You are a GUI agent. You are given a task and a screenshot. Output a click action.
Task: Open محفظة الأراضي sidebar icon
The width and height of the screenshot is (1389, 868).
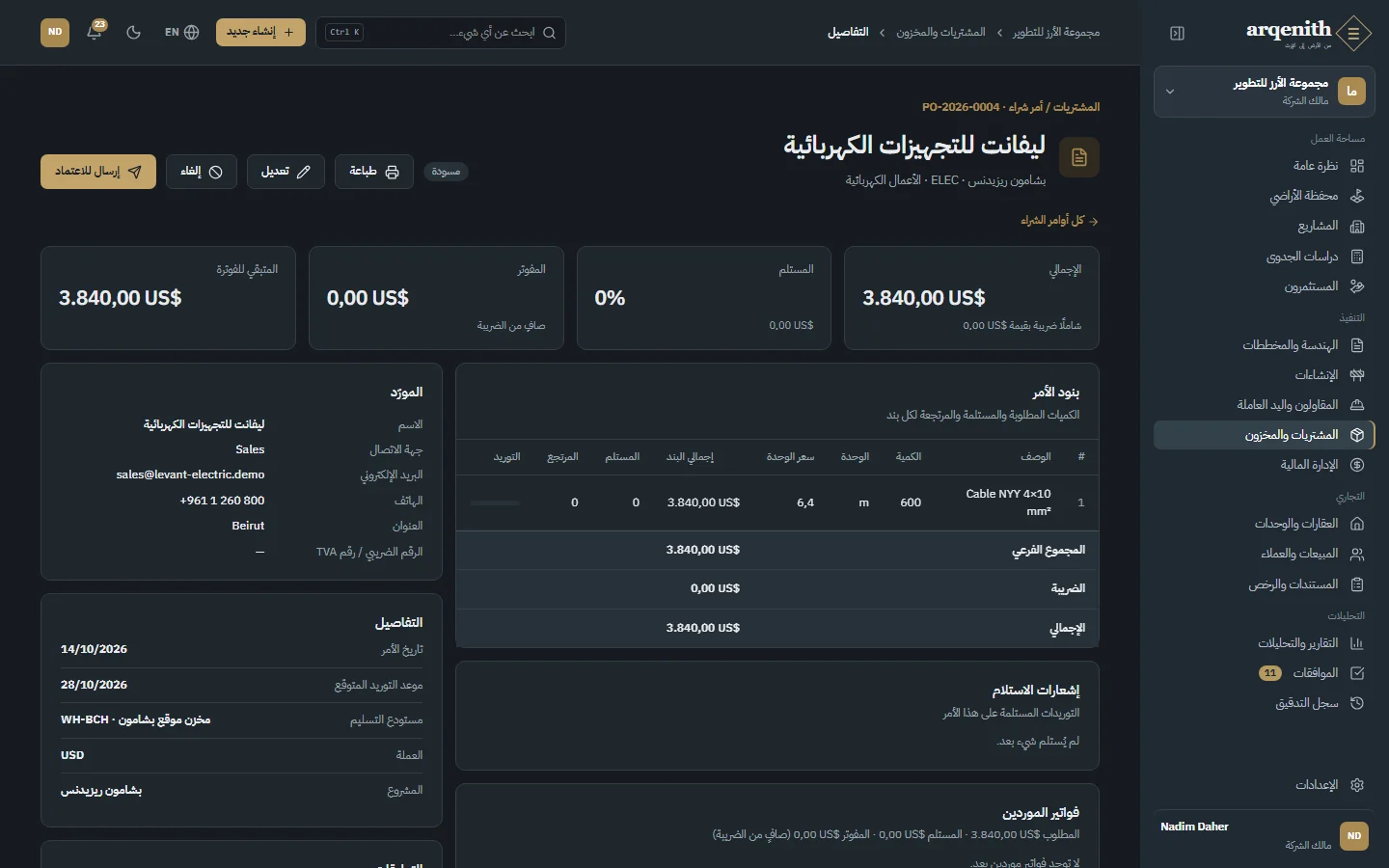[x=1357, y=196]
